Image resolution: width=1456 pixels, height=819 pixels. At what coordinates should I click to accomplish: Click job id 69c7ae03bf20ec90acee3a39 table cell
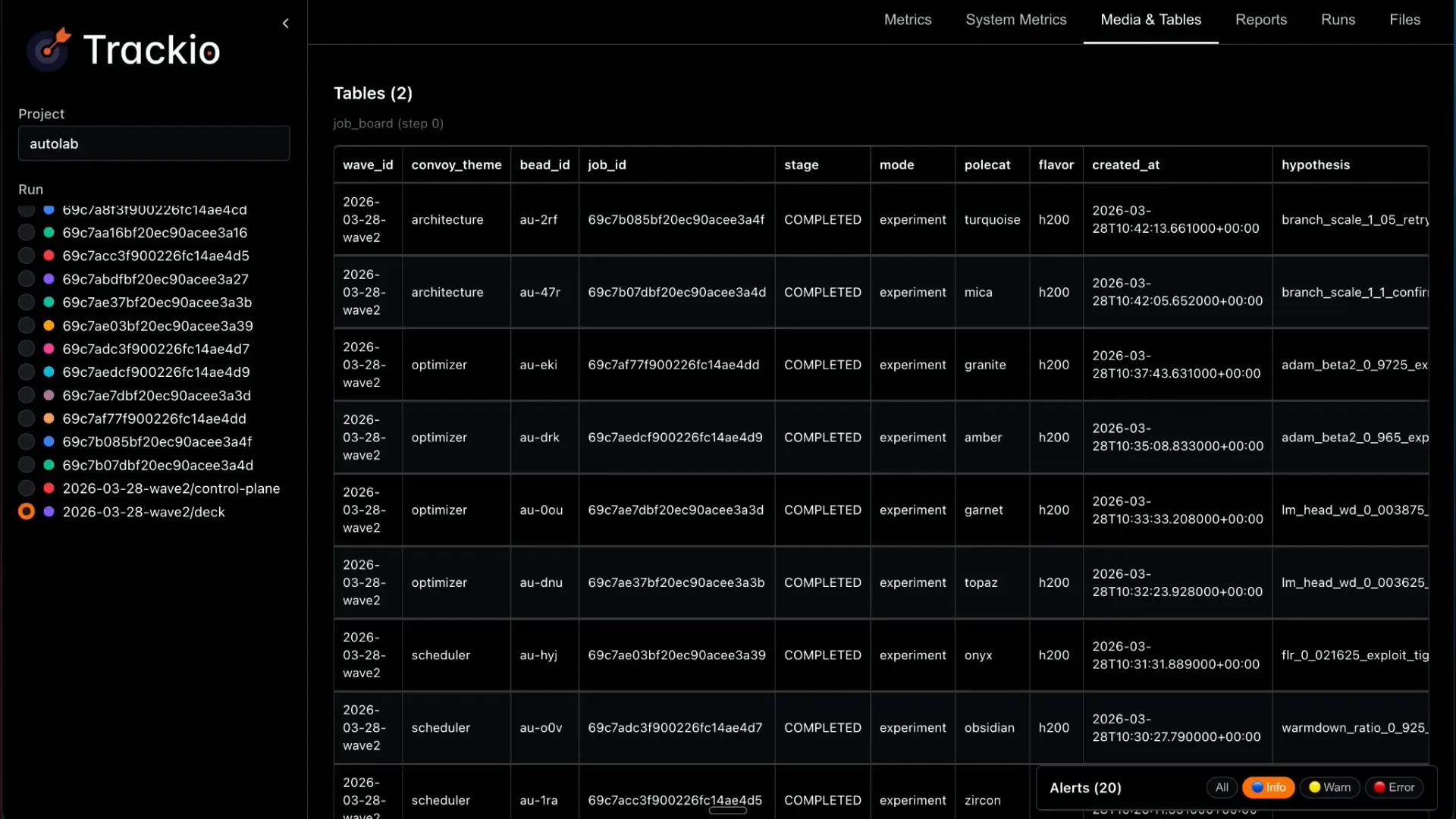676,655
